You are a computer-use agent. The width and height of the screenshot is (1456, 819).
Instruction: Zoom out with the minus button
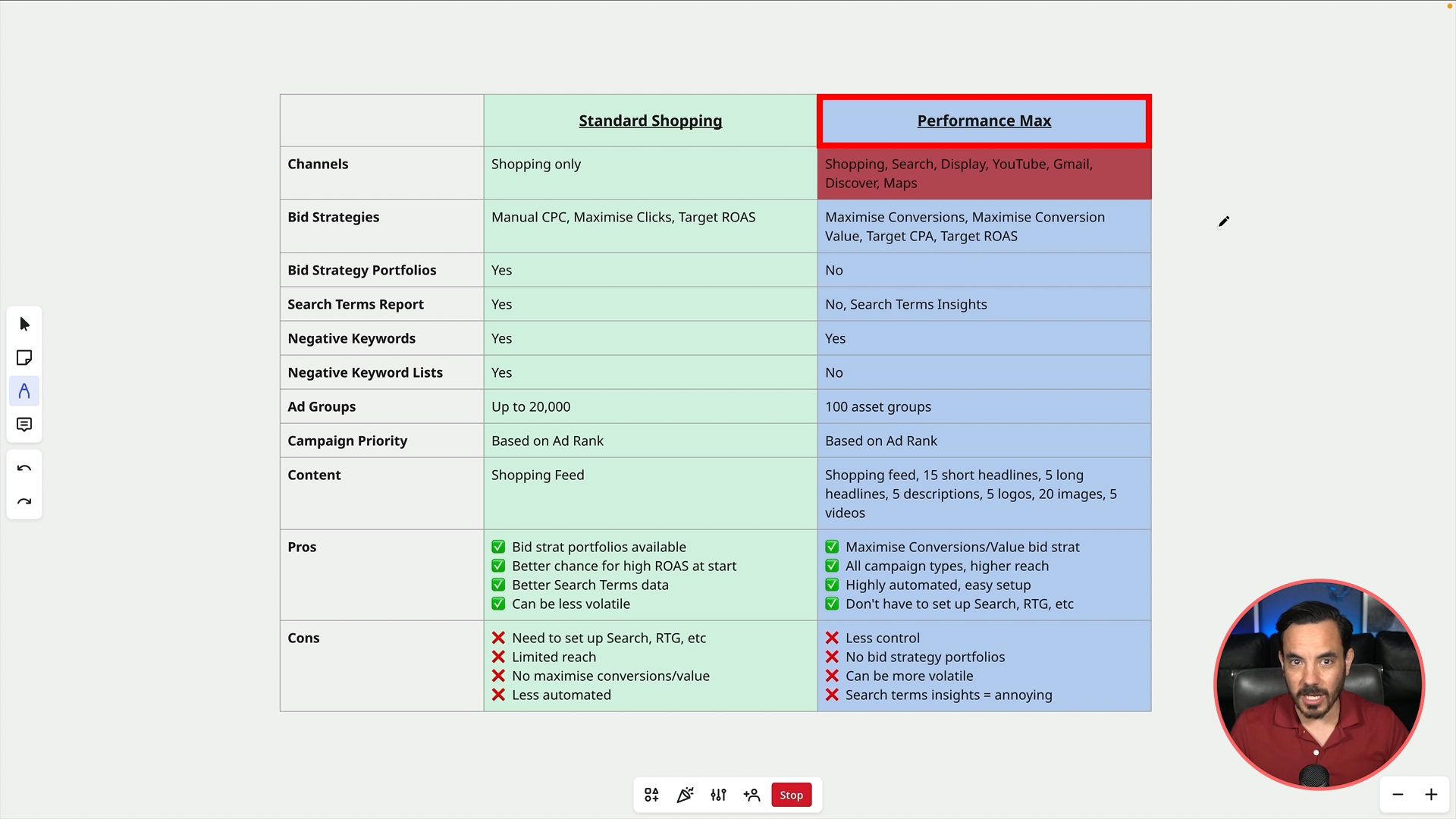click(1398, 795)
